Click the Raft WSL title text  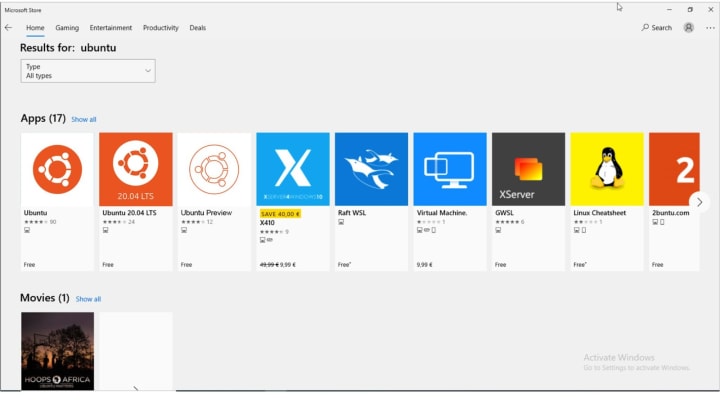pos(352,213)
